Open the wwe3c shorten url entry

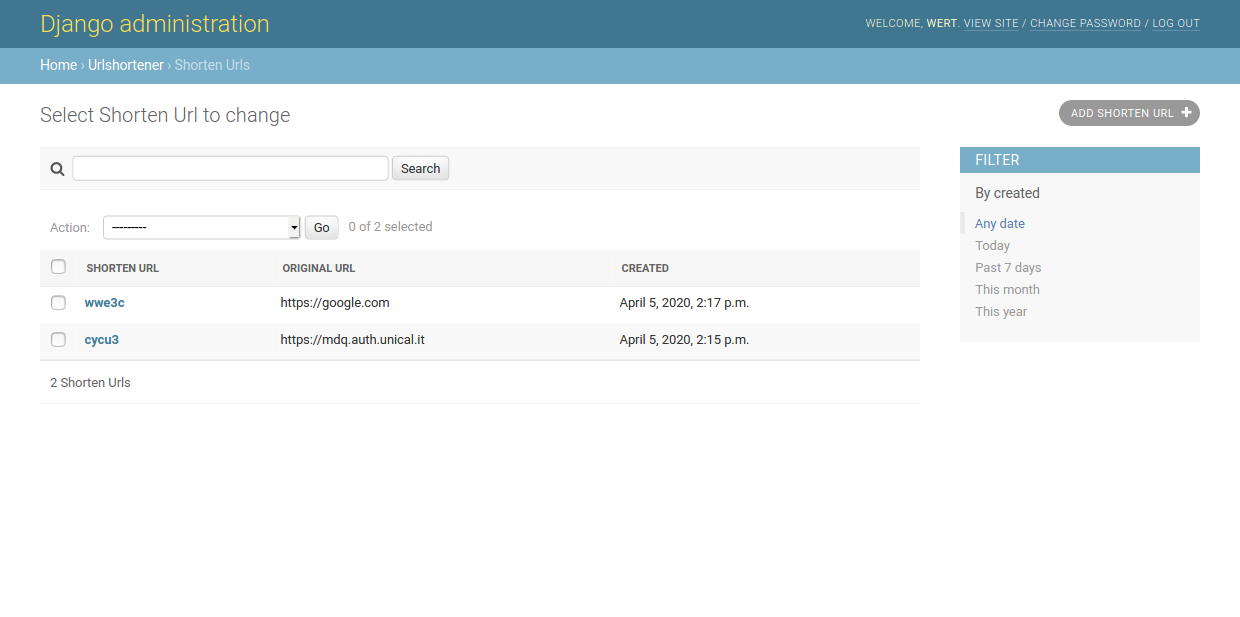tap(104, 302)
